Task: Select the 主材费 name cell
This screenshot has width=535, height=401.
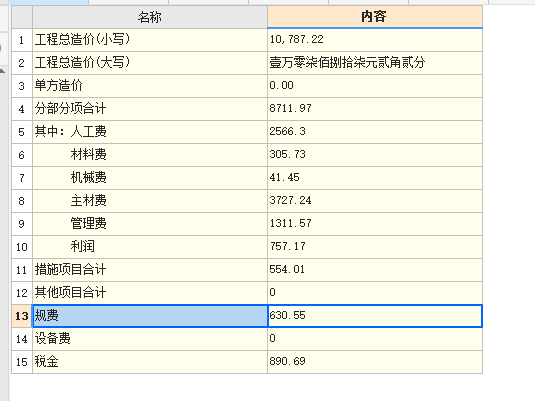Action: (150, 201)
